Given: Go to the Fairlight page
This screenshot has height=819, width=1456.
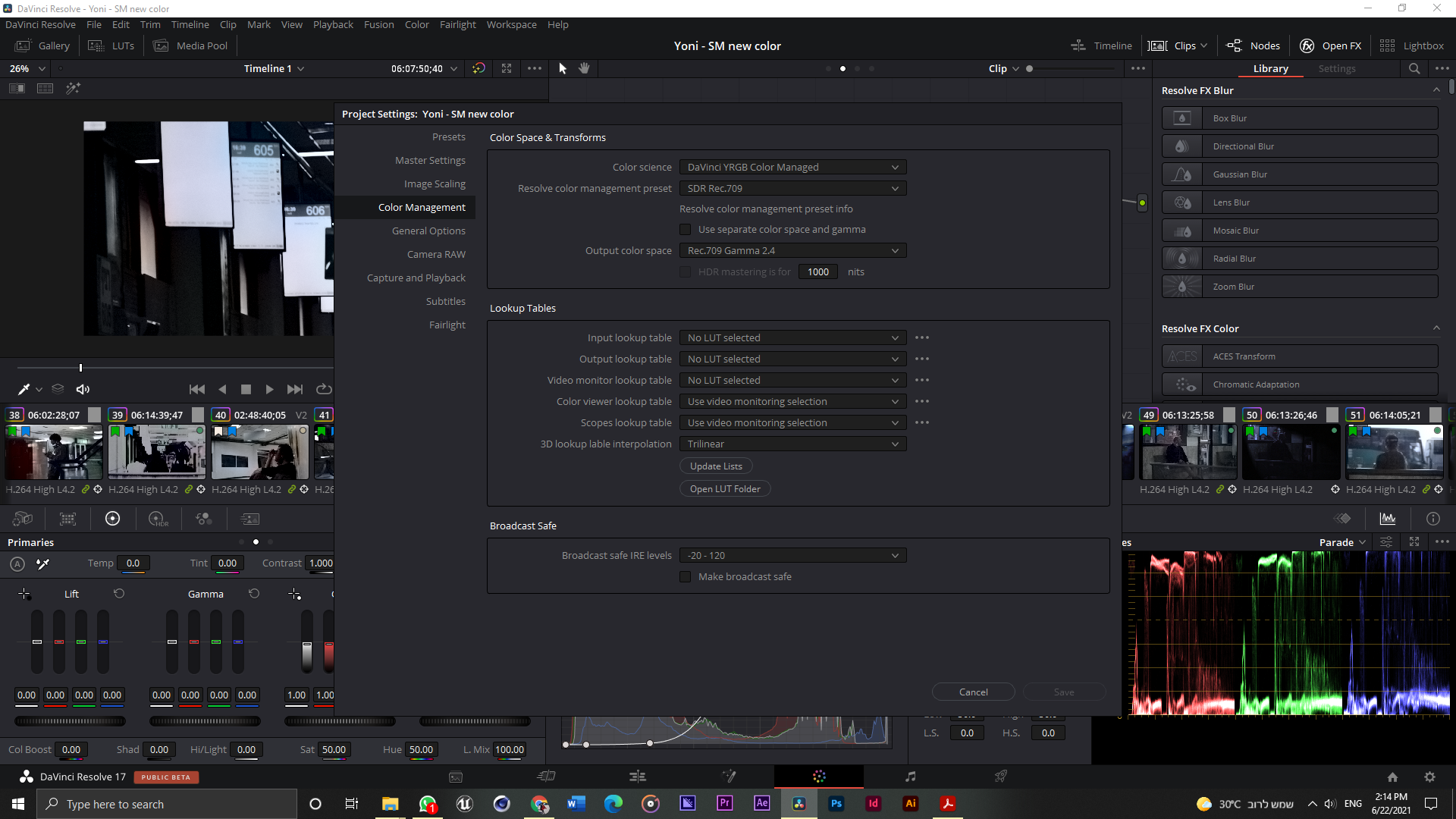Looking at the screenshot, I should coord(910,777).
